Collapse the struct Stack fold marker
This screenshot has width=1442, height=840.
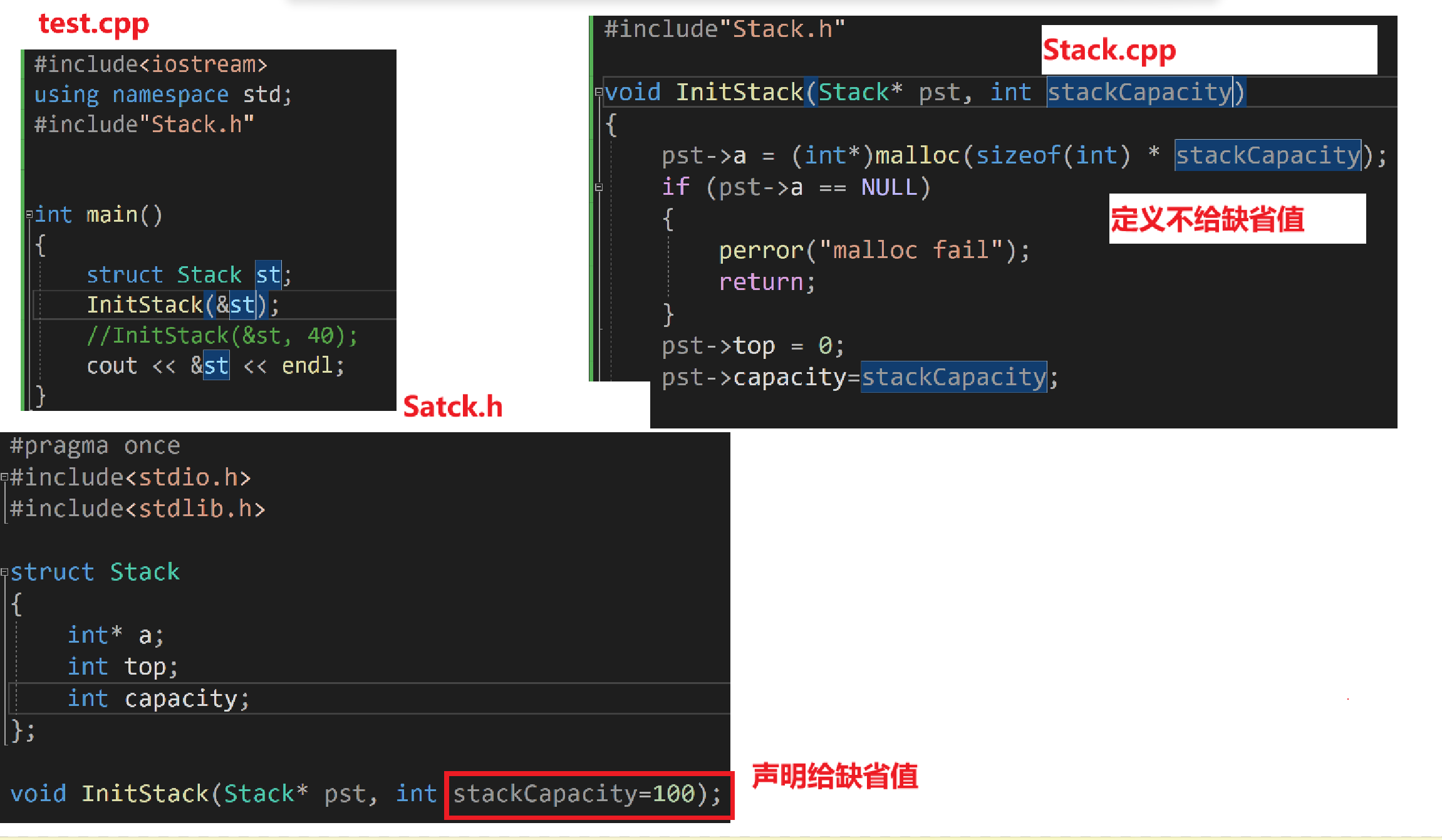pos(4,572)
